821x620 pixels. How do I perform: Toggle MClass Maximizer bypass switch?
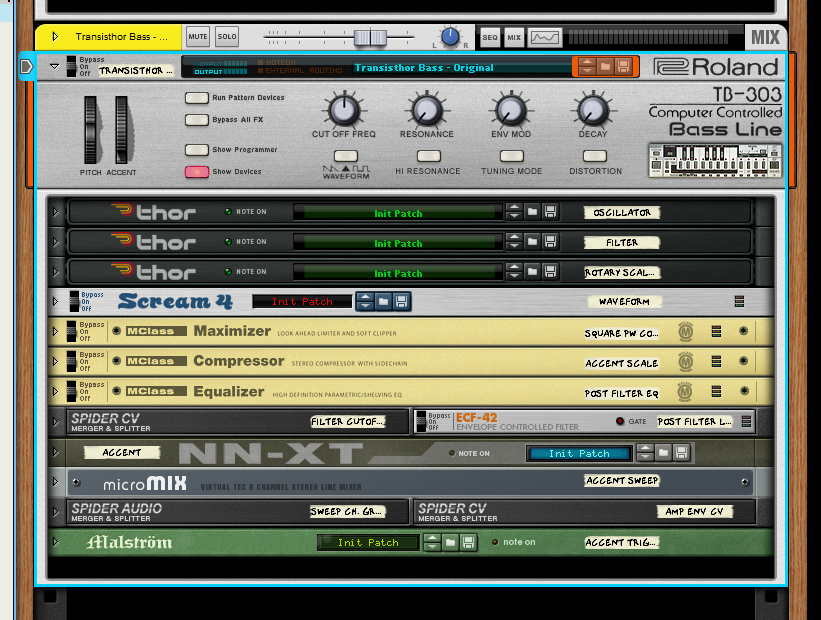[72, 331]
